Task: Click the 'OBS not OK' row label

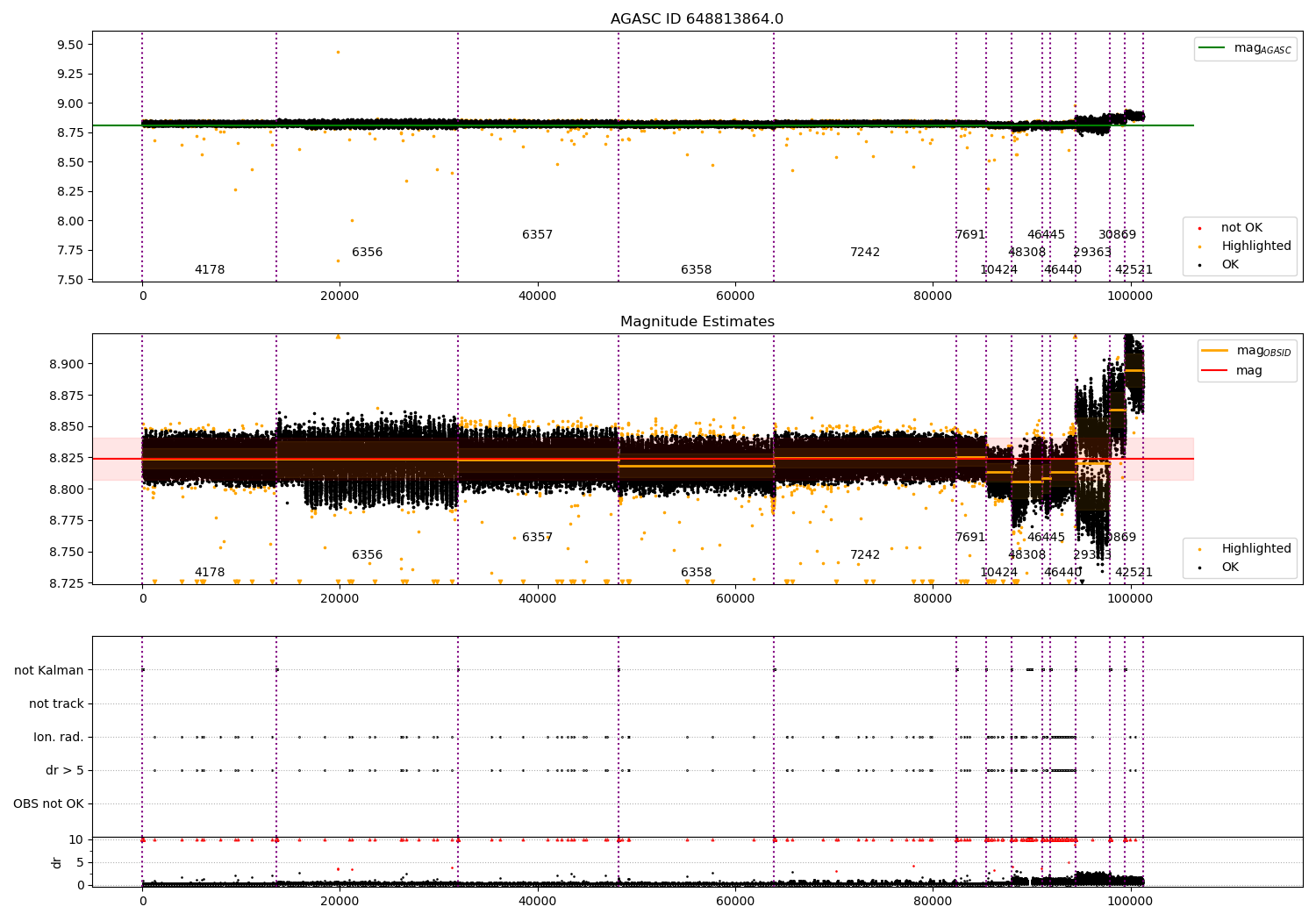Action: click(49, 804)
